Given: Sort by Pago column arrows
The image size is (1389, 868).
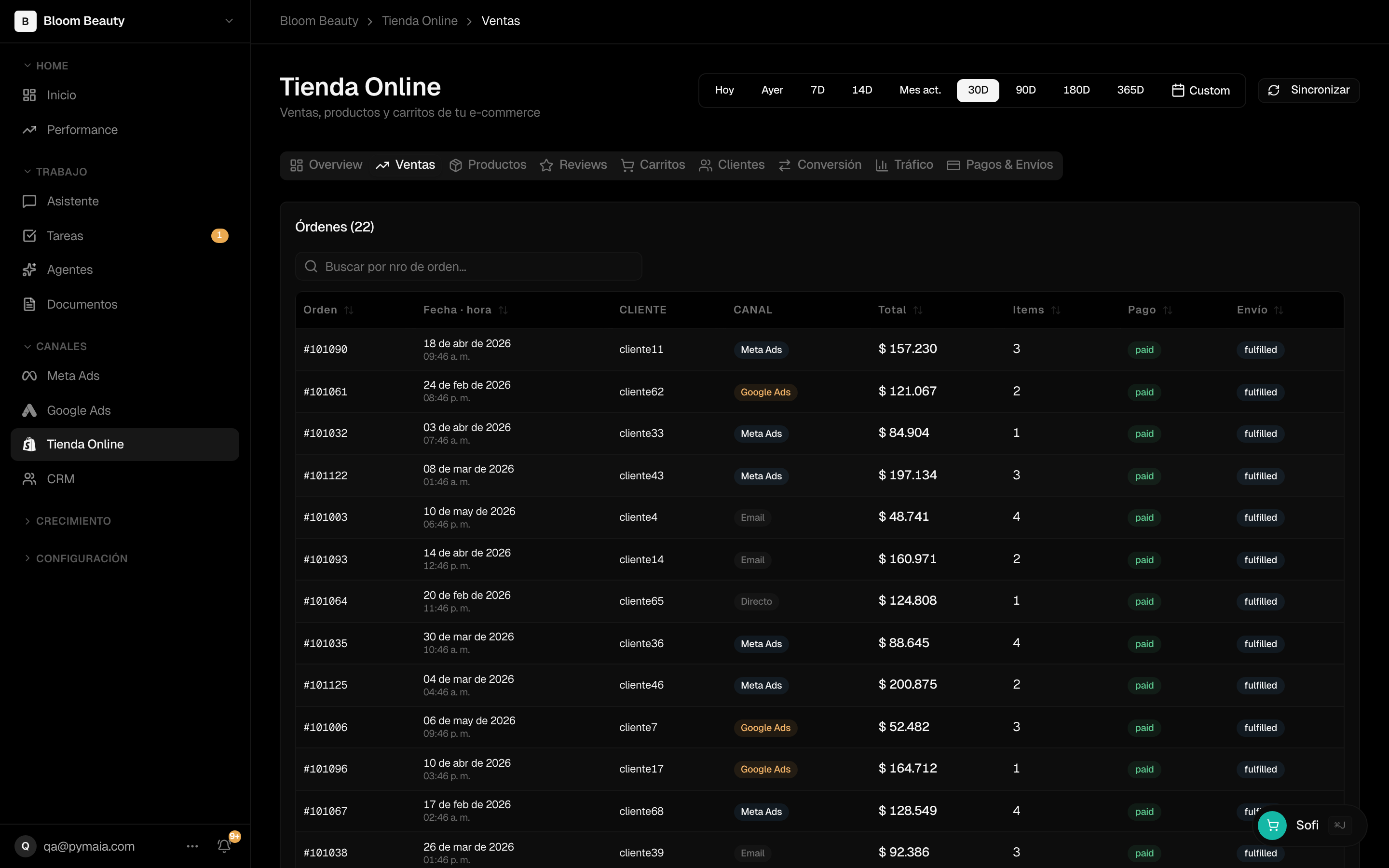Looking at the screenshot, I should [x=1168, y=310].
